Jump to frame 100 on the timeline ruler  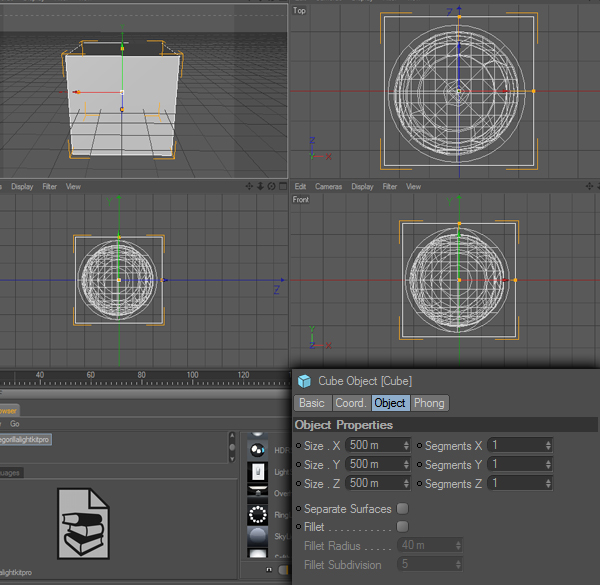tap(192, 375)
